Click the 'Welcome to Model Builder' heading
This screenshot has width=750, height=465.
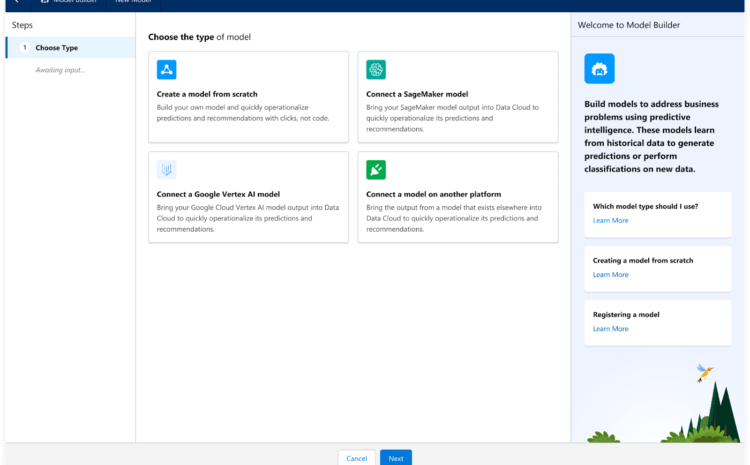pyautogui.click(x=629, y=25)
